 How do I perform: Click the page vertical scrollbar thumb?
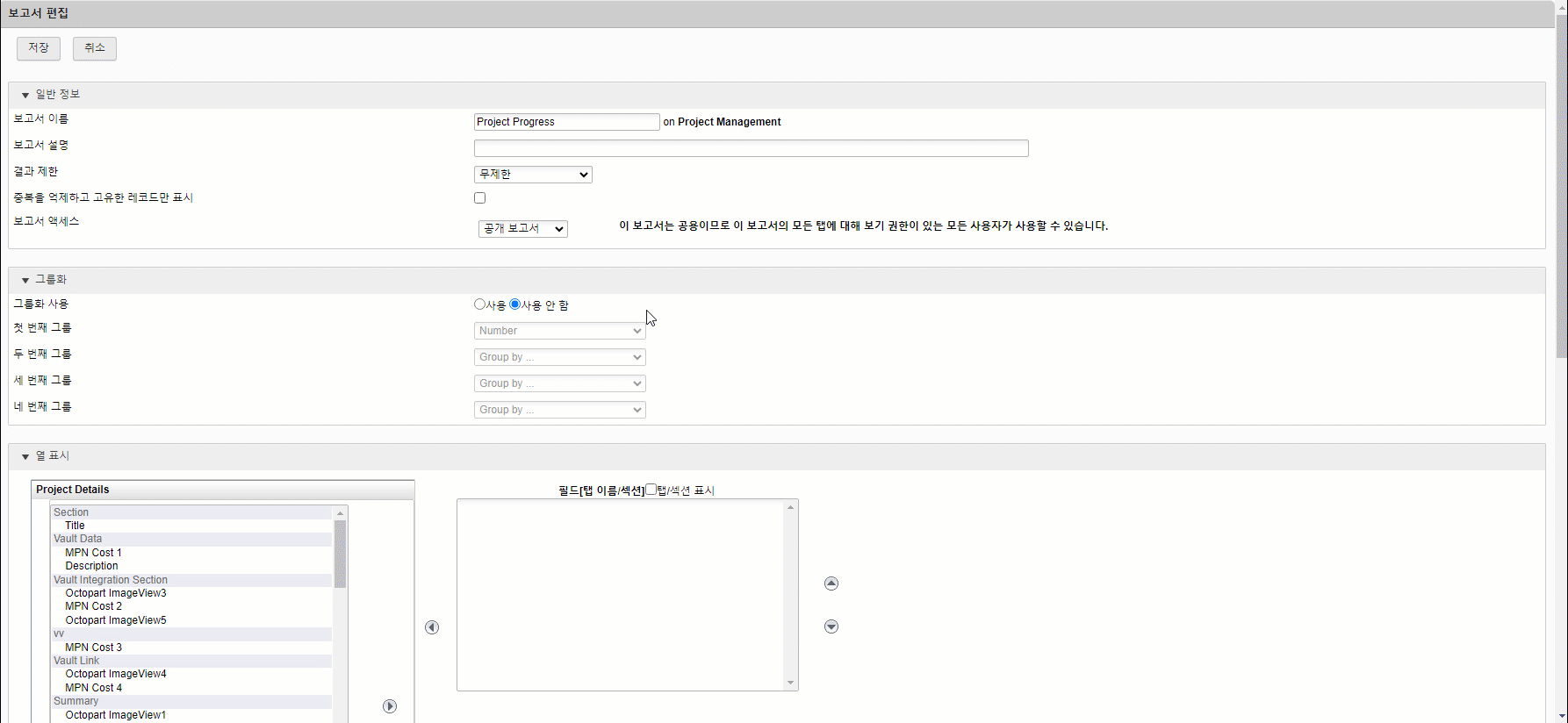tap(1562, 186)
